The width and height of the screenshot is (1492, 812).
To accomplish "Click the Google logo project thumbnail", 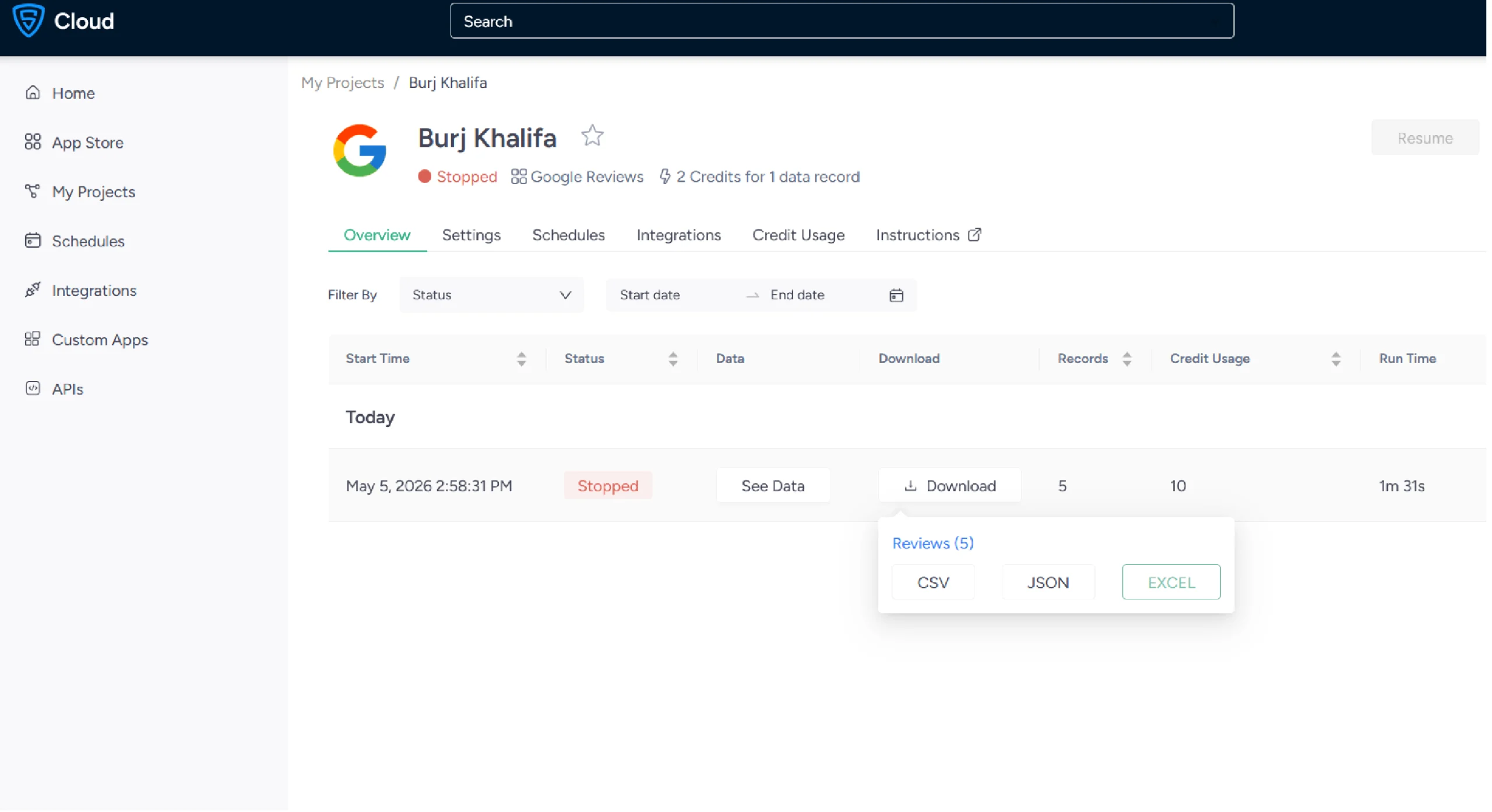I will tap(360, 151).
